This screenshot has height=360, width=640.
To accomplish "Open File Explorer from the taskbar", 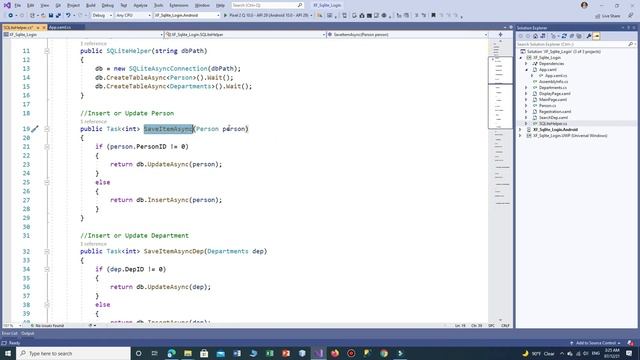I will tap(188, 353).
